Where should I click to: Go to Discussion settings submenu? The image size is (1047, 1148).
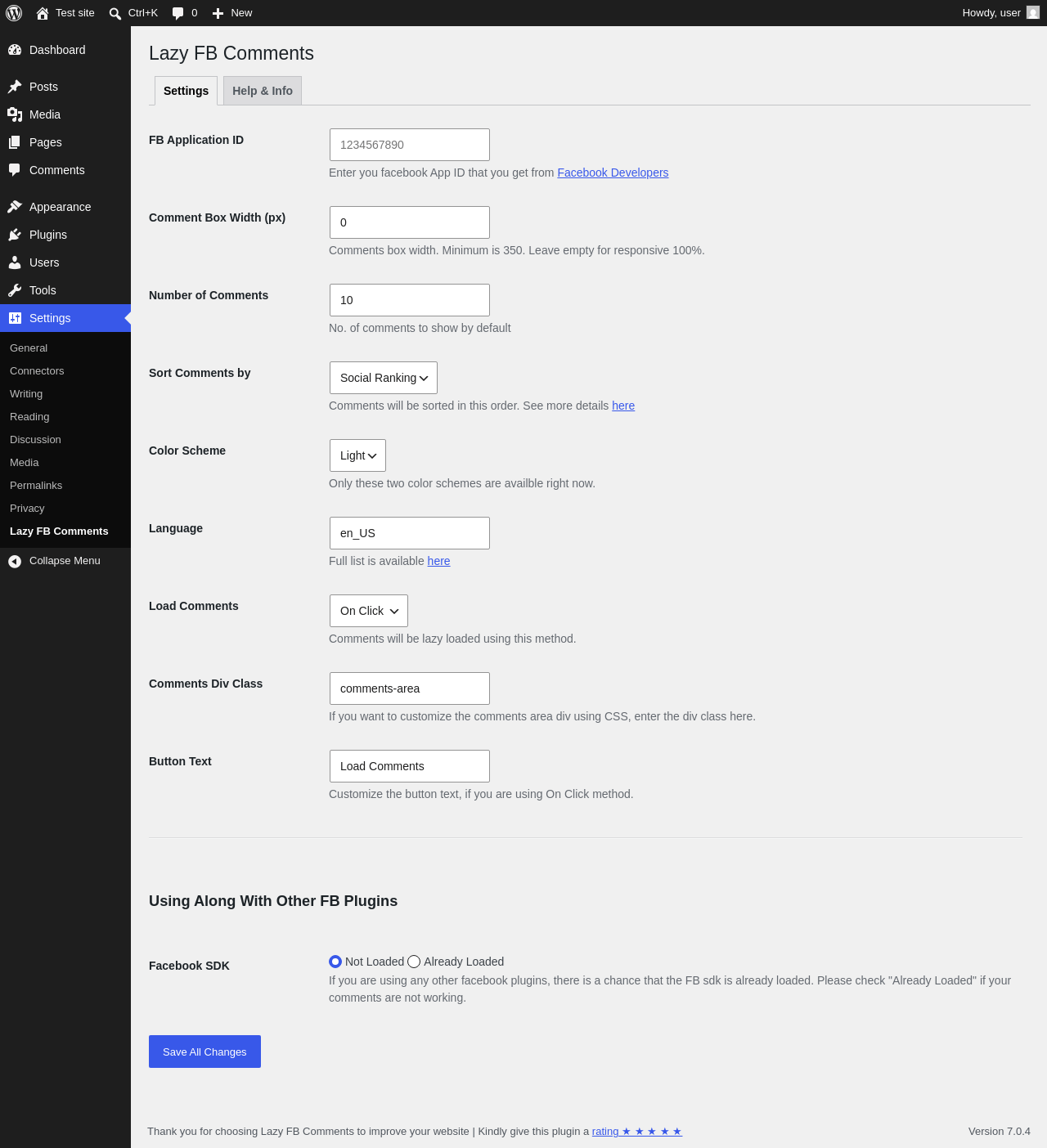pos(35,440)
